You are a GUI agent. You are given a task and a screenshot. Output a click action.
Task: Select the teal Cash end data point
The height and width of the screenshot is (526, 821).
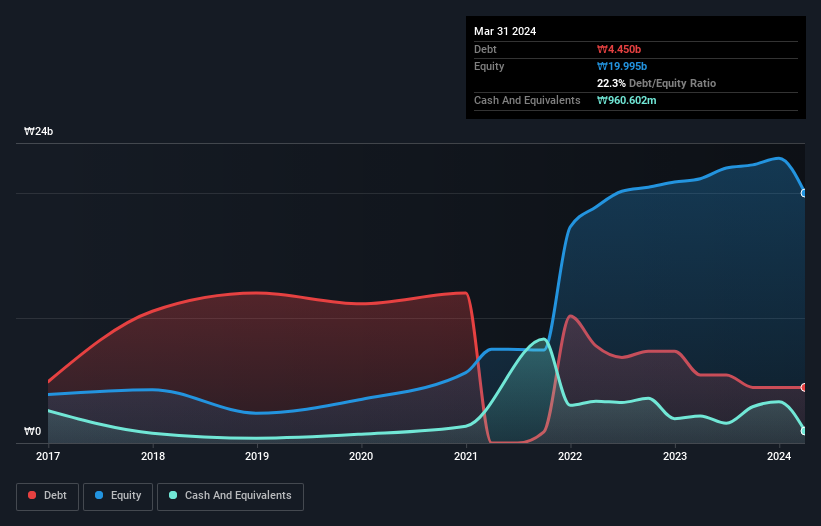point(804,431)
